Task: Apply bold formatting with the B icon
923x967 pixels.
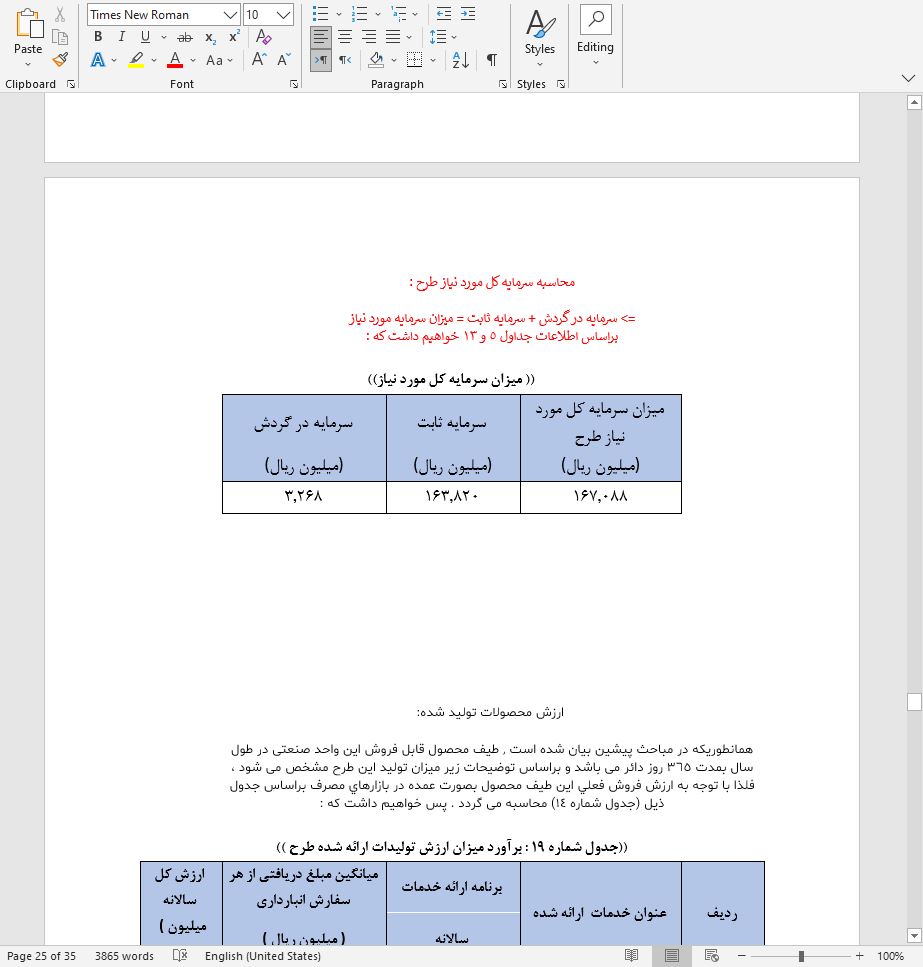Action: click(x=97, y=37)
